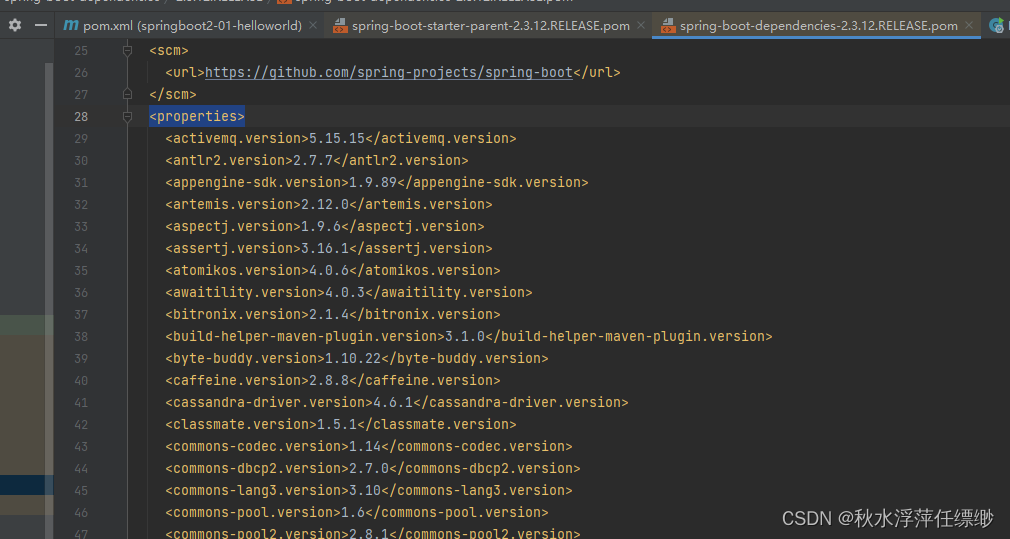The width and height of the screenshot is (1010, 539).
Task: Click XML file icon on spring-boot-starter-parent tab
Action: (339, 26)
